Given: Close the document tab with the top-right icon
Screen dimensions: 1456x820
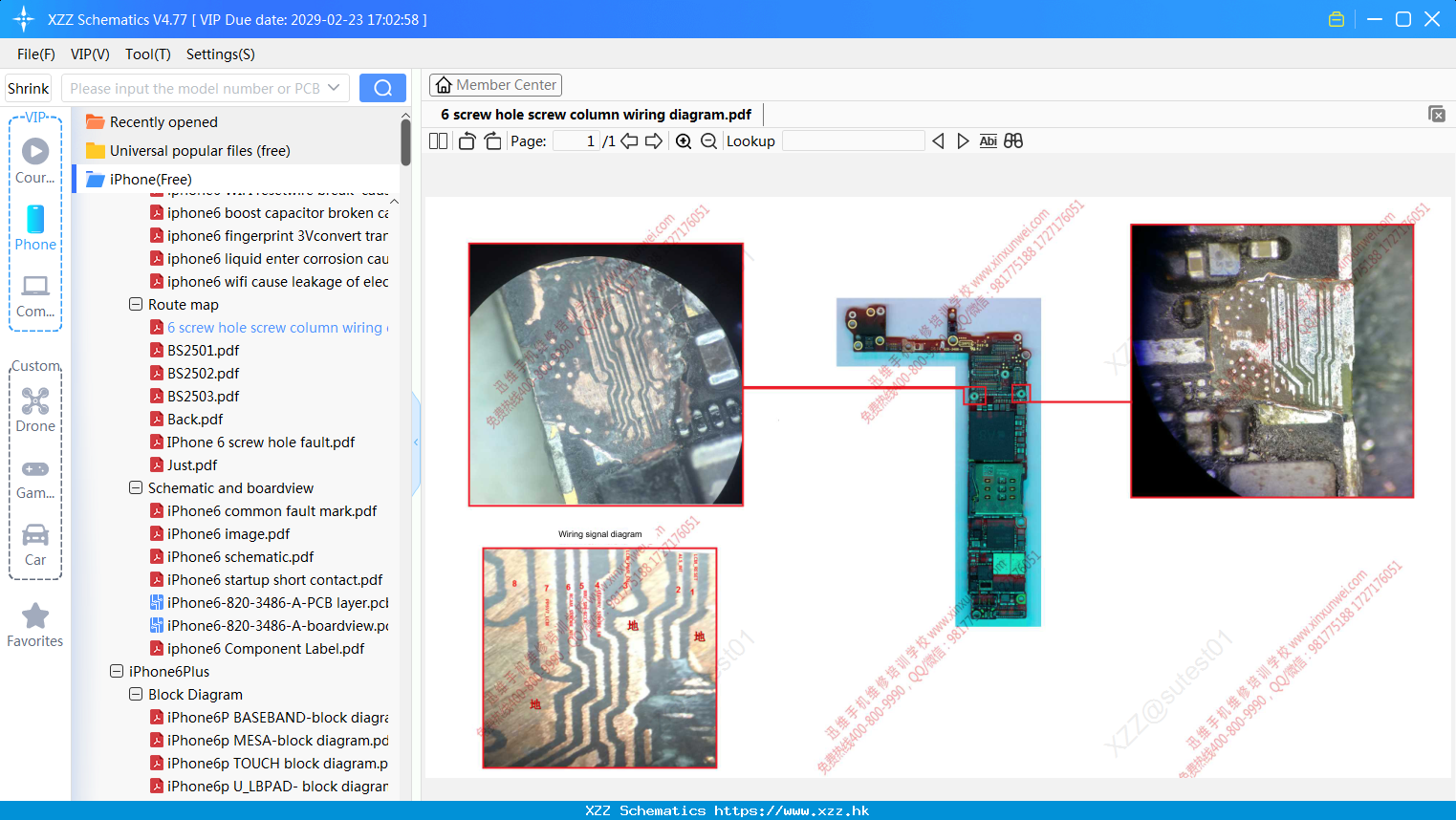Looking at the screenshot, I should [1437, 114].
